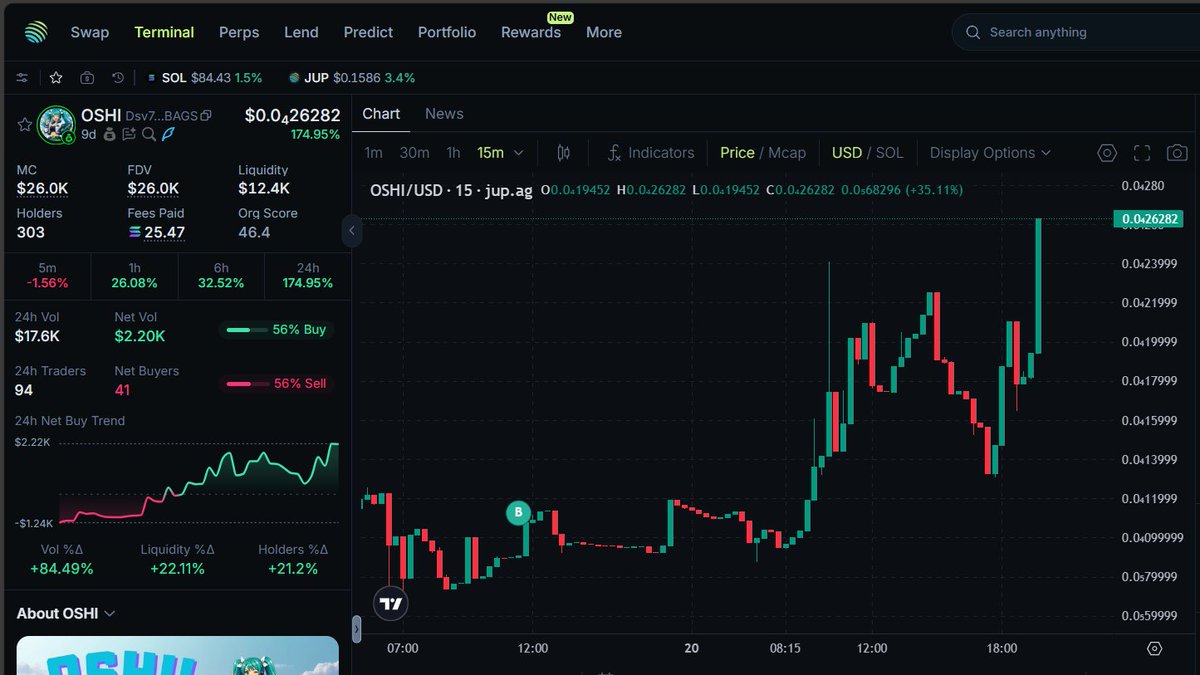Click the Search anything field
The image size is (1200, 675).
(x=1076, y=32)
